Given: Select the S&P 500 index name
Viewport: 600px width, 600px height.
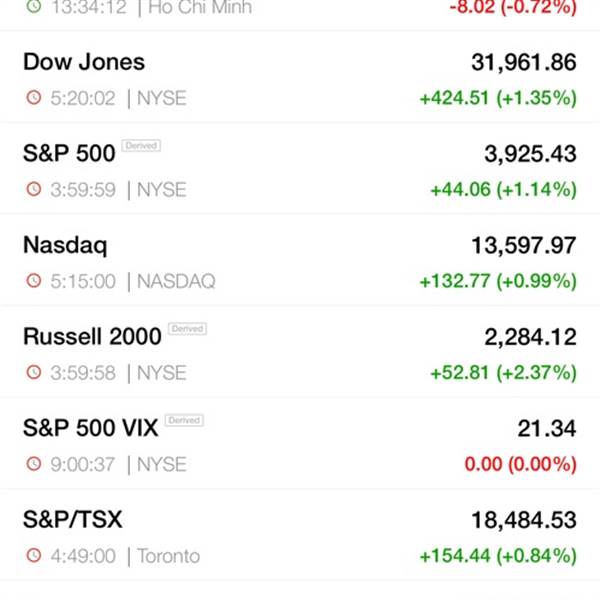Looking at the screenshot, I should click(69, 153).
